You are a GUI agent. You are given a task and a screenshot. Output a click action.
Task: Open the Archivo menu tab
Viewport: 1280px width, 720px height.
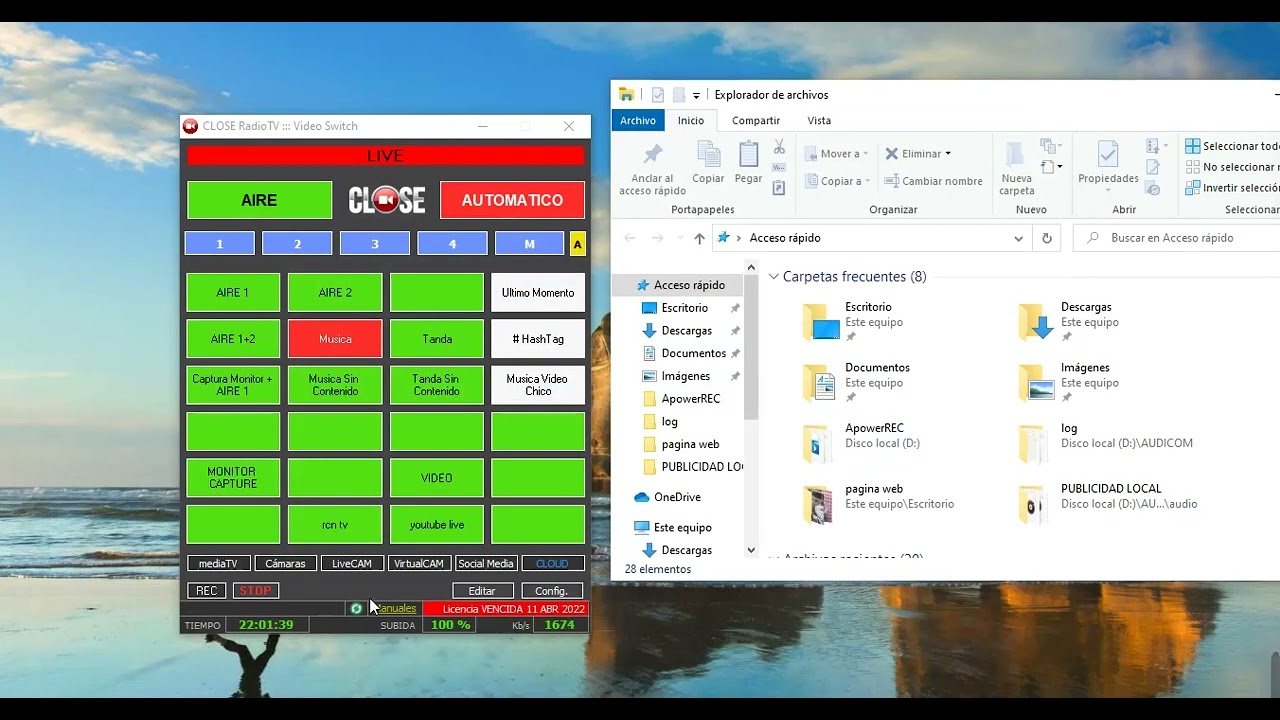coord(637,120)
